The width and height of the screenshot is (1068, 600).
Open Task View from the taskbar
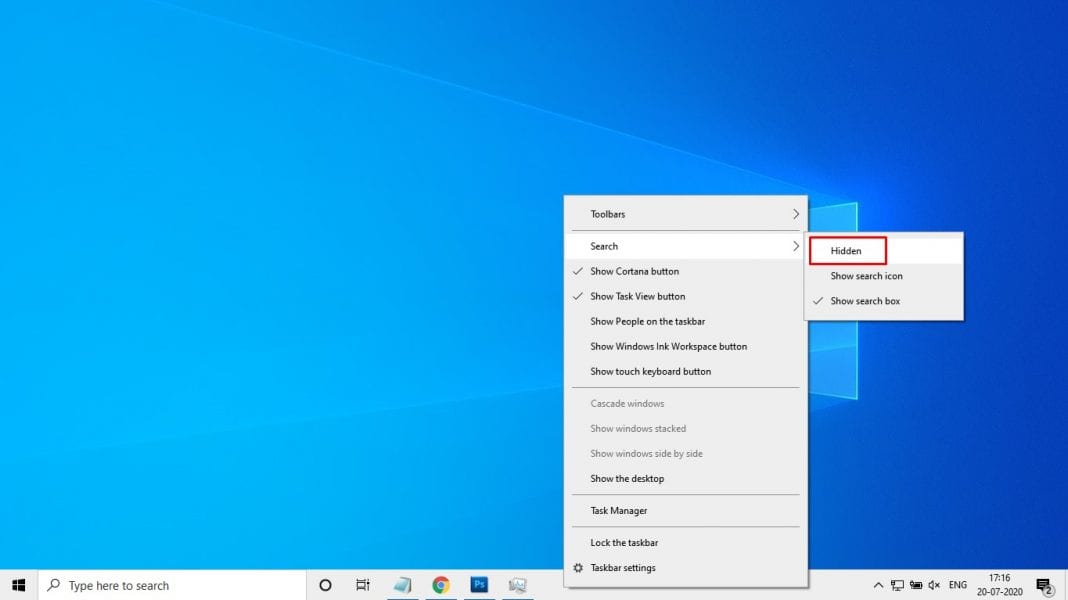pyautogui.click(x=362, y=585)
